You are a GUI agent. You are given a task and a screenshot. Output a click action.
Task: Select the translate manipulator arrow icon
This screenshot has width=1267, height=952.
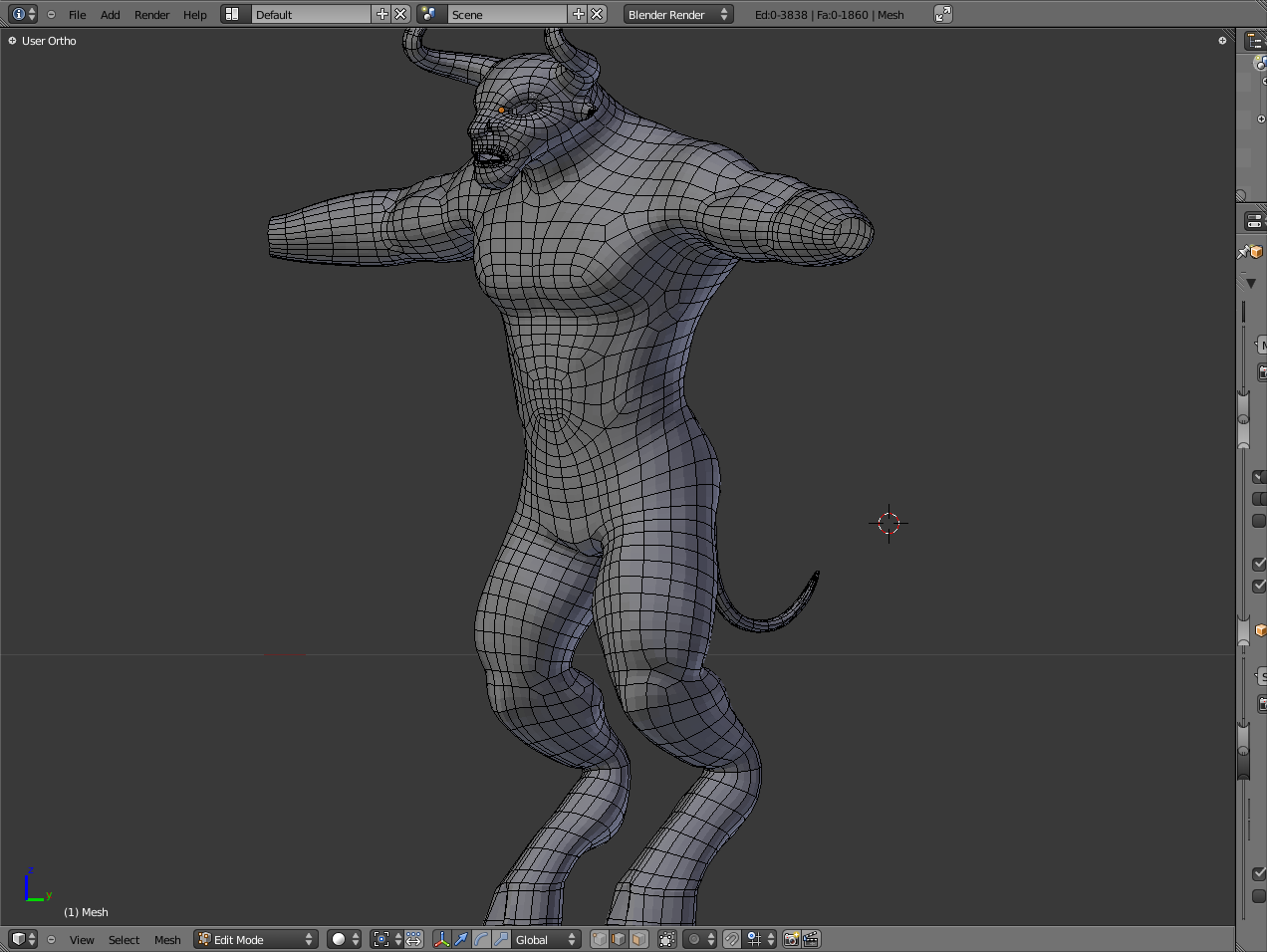(461, 939)
